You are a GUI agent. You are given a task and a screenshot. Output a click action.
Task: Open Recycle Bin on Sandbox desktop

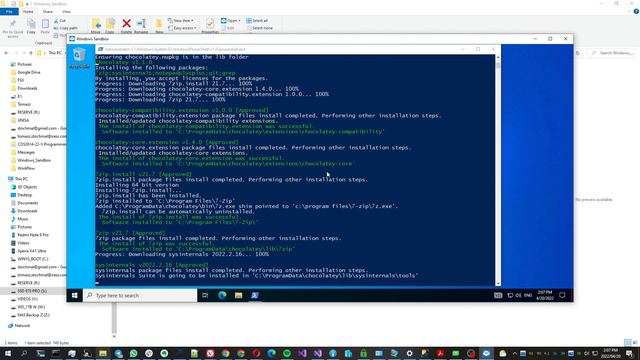coord(80,58)
